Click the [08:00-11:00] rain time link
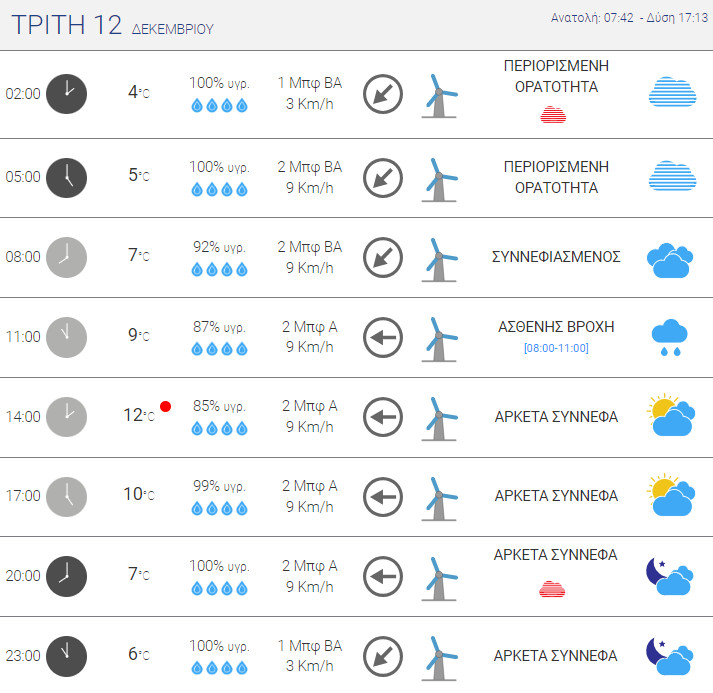This screenshot has height=693, width=713. tap(556, 348)
